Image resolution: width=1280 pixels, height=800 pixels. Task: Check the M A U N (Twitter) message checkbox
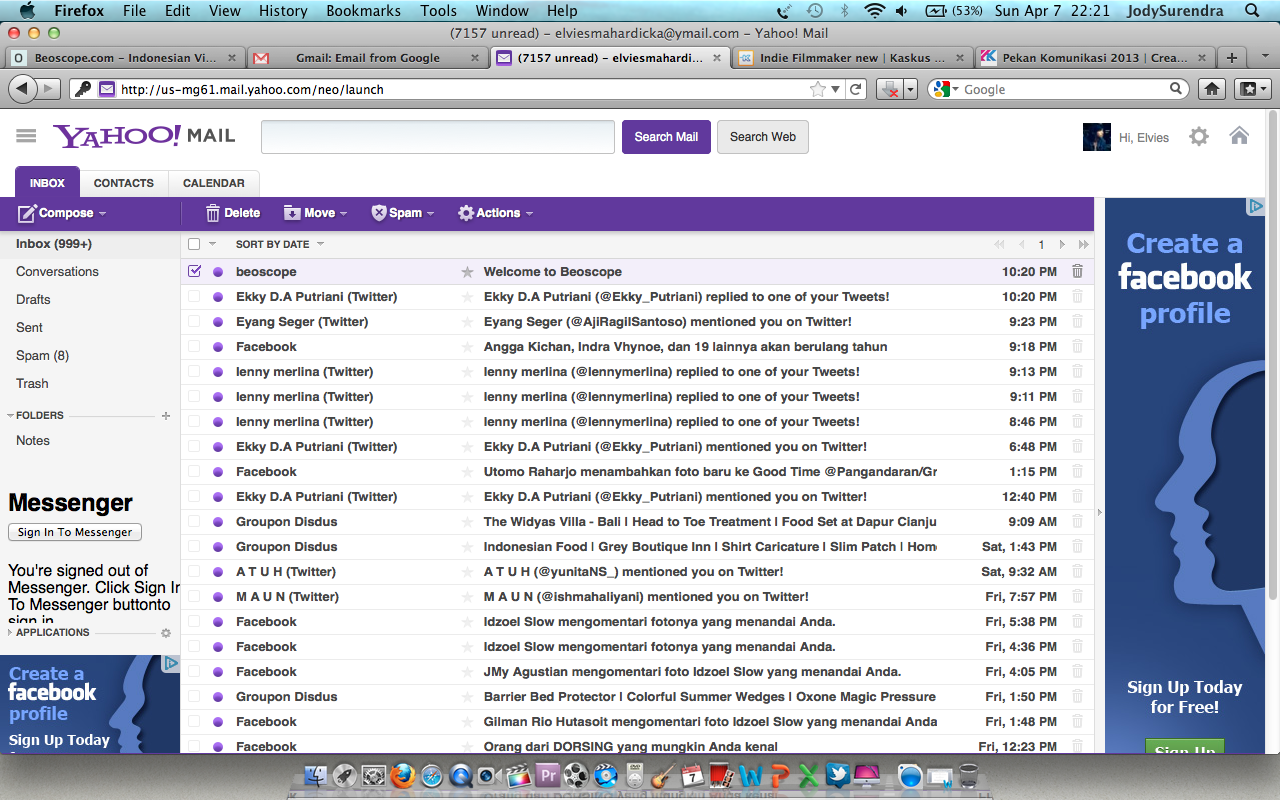(x=194, y=597)
